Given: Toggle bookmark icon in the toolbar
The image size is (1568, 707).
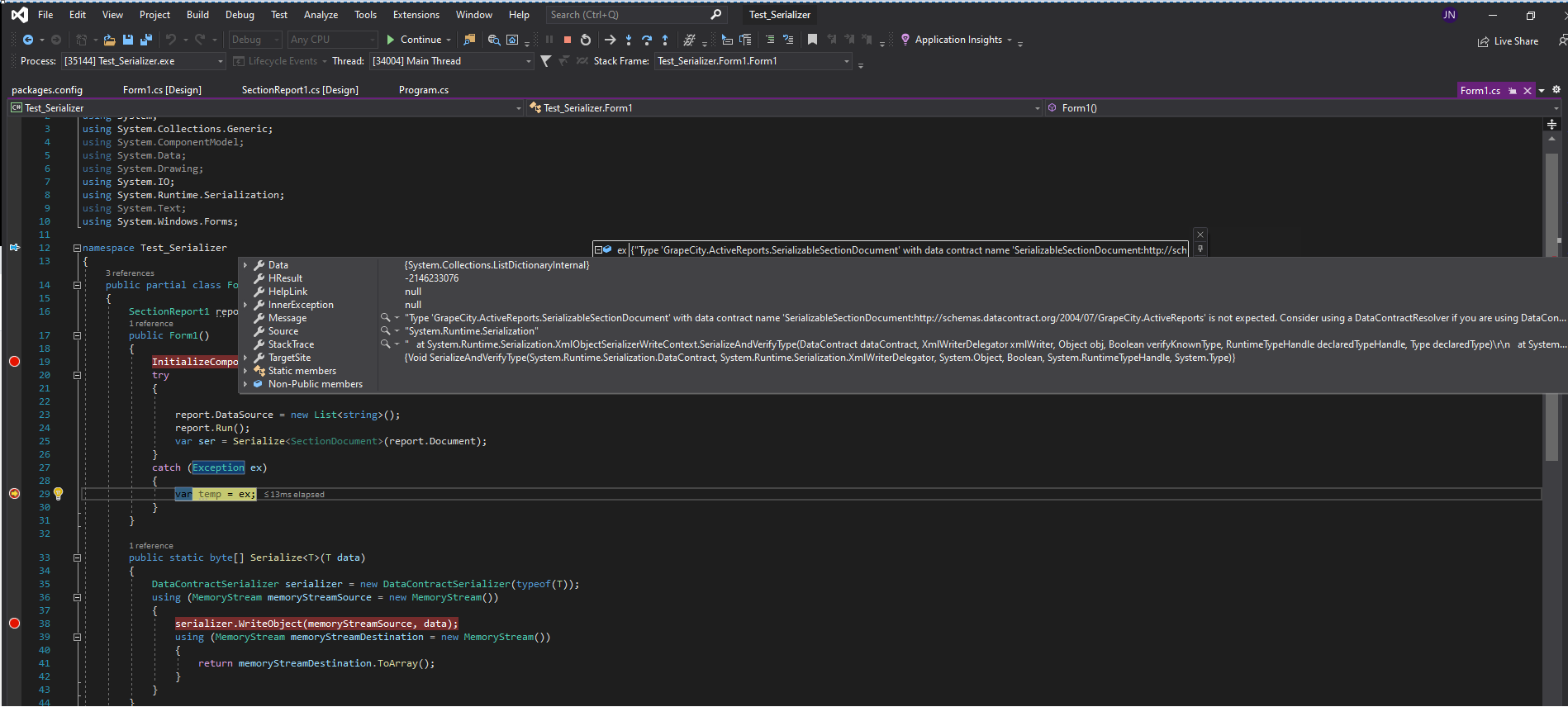Looking at the screenshot, I should pos(812,40).
